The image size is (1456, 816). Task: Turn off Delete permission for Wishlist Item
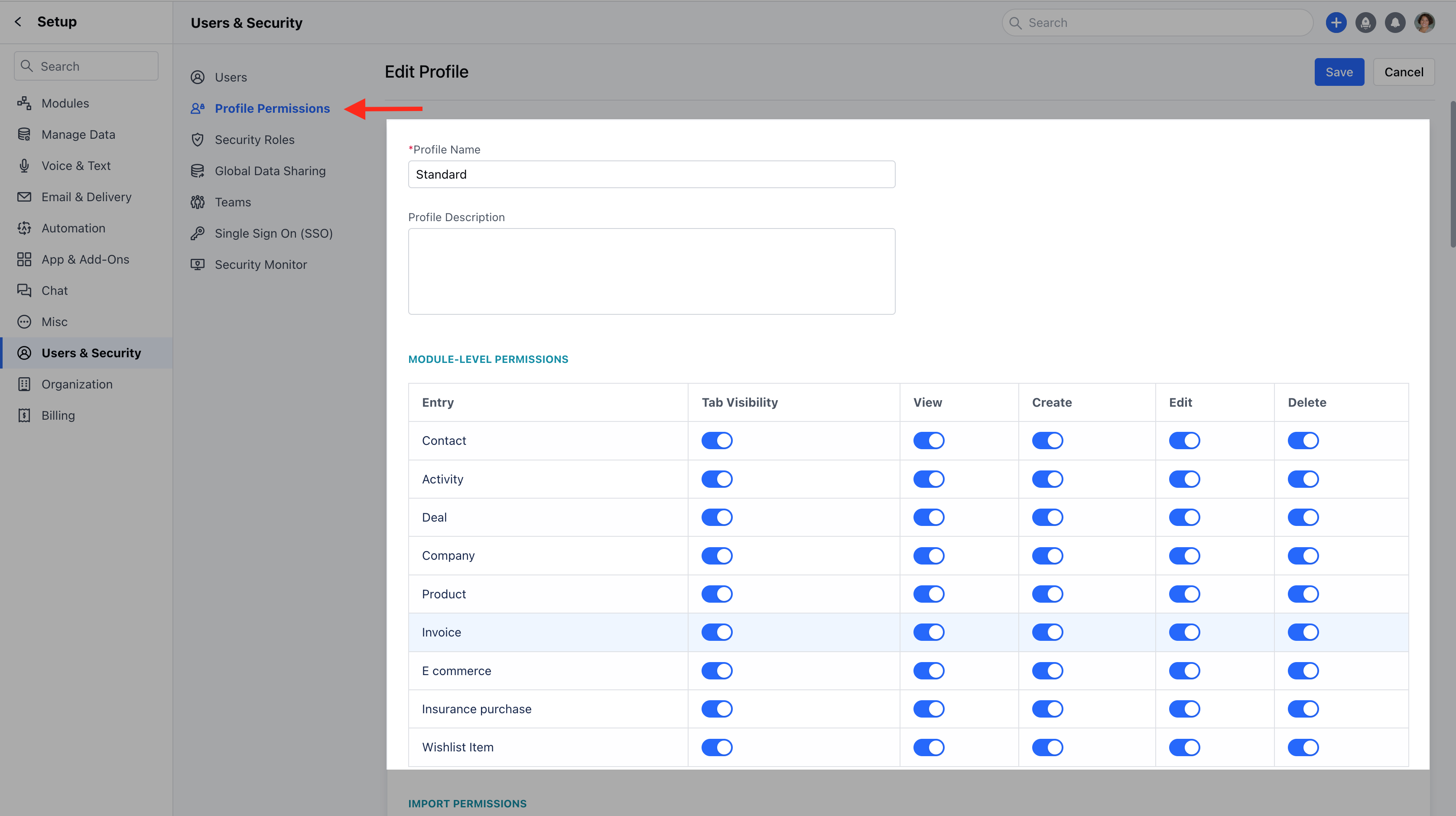click(x=1303, y=747)
